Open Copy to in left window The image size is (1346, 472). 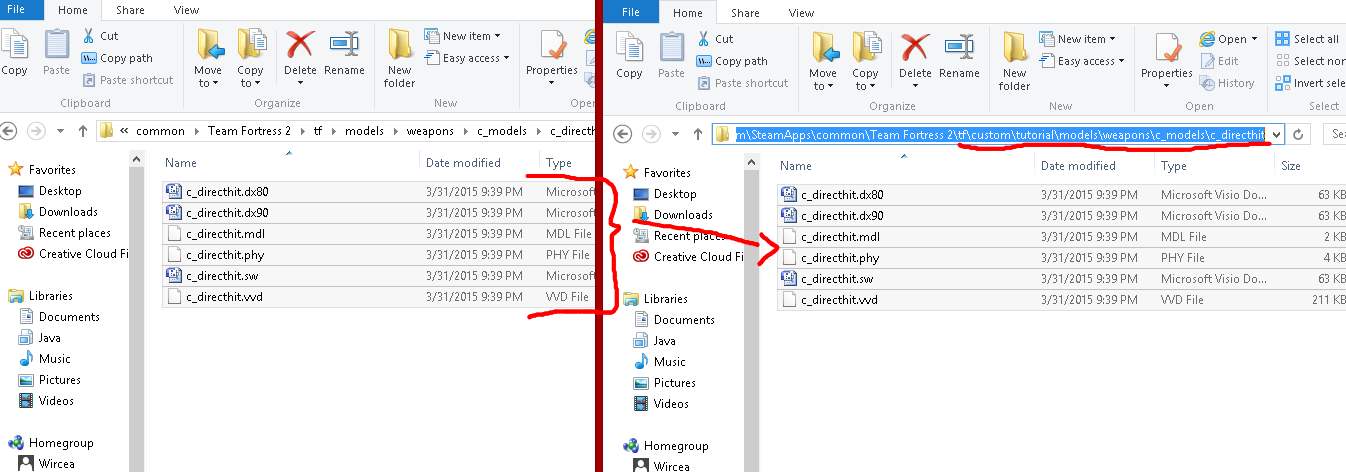coord(250,58)
